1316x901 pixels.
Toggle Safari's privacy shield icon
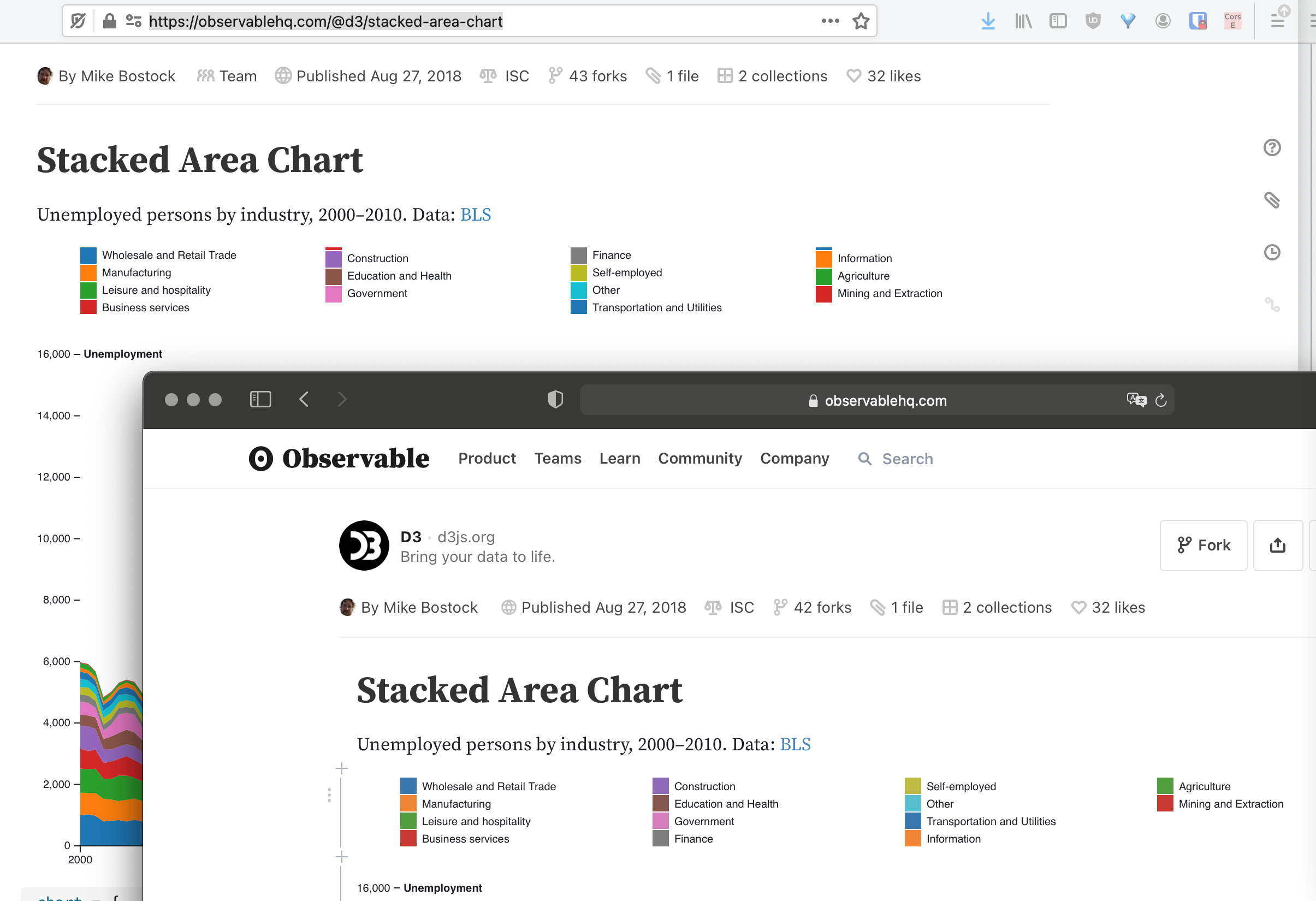click(x=555, y=399)
